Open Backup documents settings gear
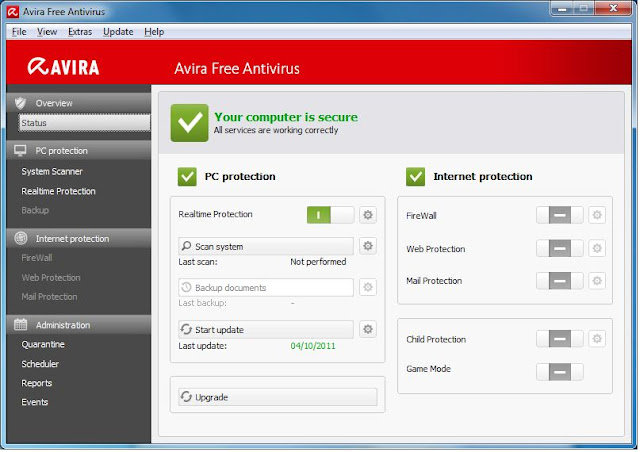This screenshot has height=452, width=640. coord(368,287)
